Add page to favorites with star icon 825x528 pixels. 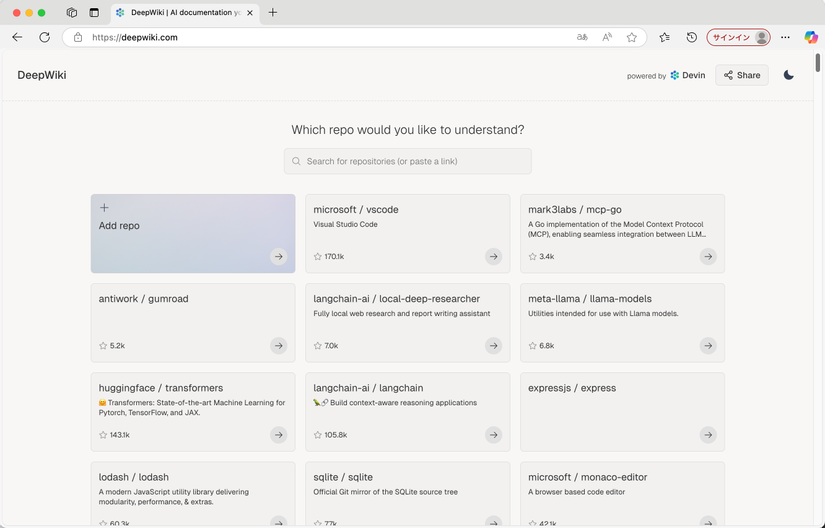(x=632, y=37)
